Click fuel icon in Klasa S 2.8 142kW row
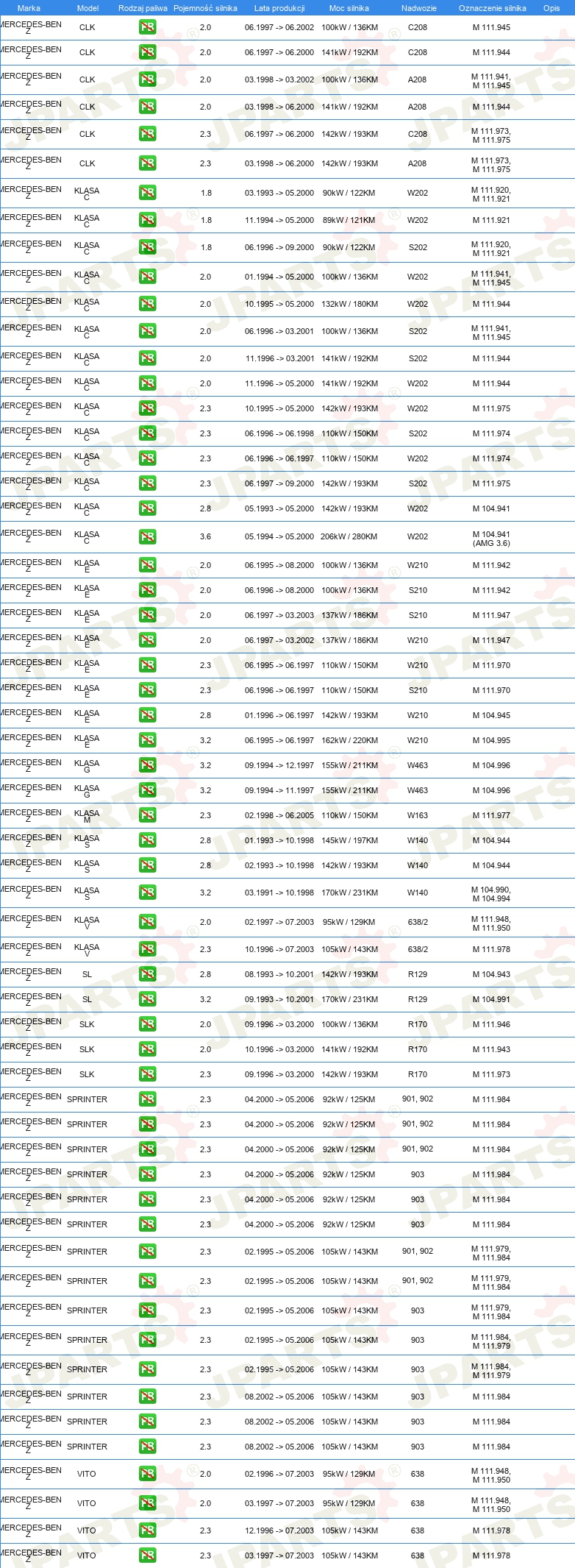575x1568 pixels. pos(147,865)
